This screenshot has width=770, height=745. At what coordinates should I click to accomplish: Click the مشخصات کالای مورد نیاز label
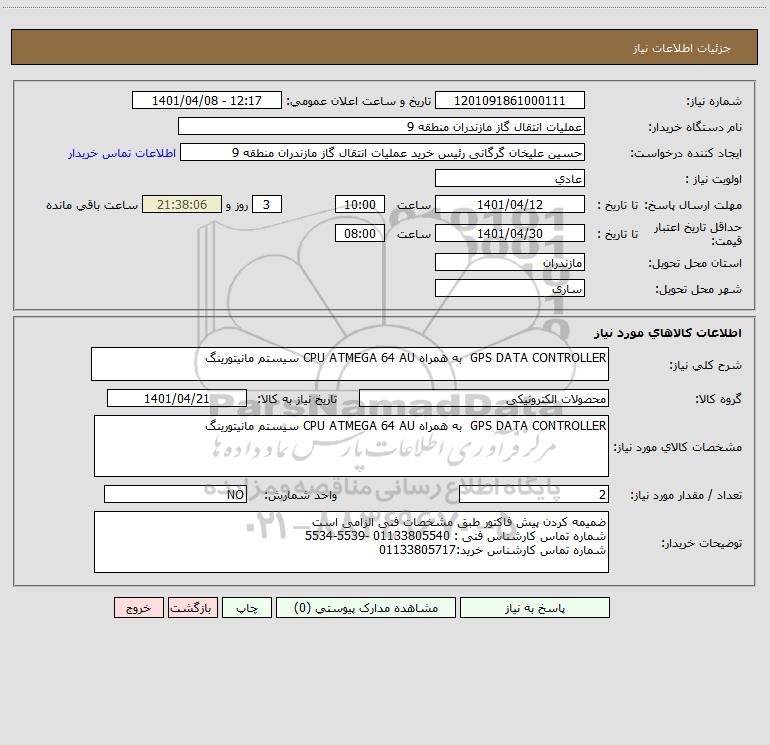[678, 447]
